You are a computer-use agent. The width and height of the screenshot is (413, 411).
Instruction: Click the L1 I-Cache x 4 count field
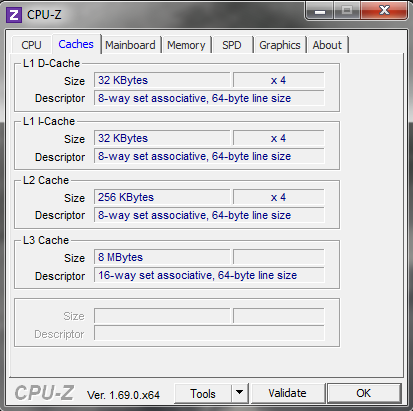(279, 138)
